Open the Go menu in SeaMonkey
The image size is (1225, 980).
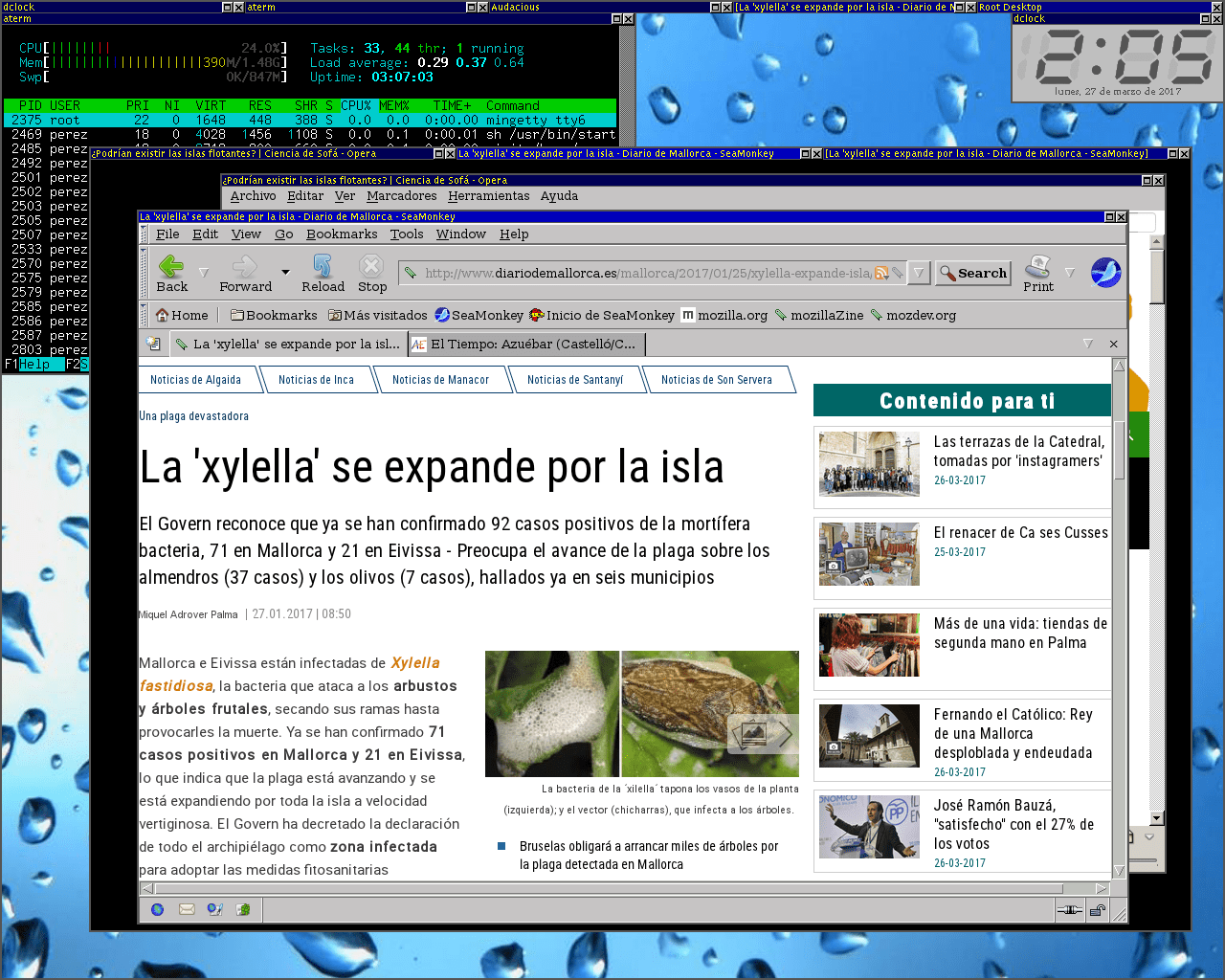click(x=284, y=234)
